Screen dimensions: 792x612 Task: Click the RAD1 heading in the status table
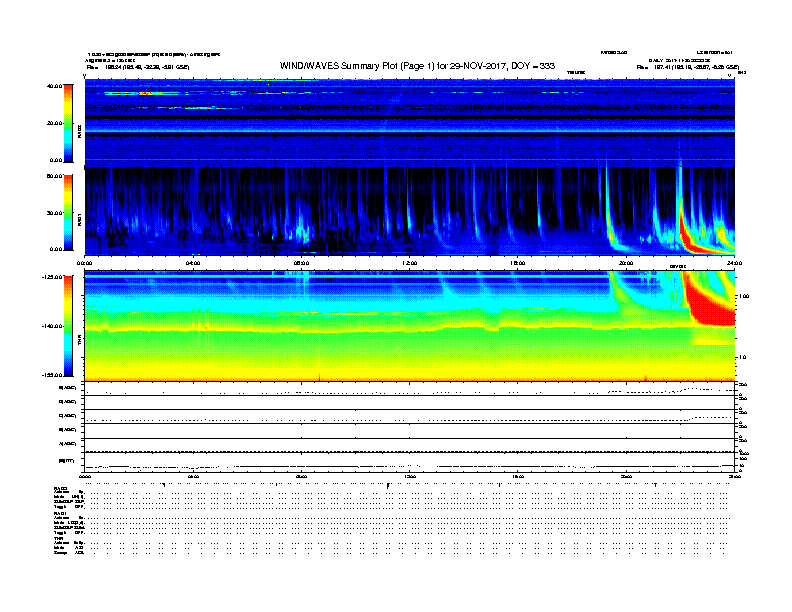60,514
